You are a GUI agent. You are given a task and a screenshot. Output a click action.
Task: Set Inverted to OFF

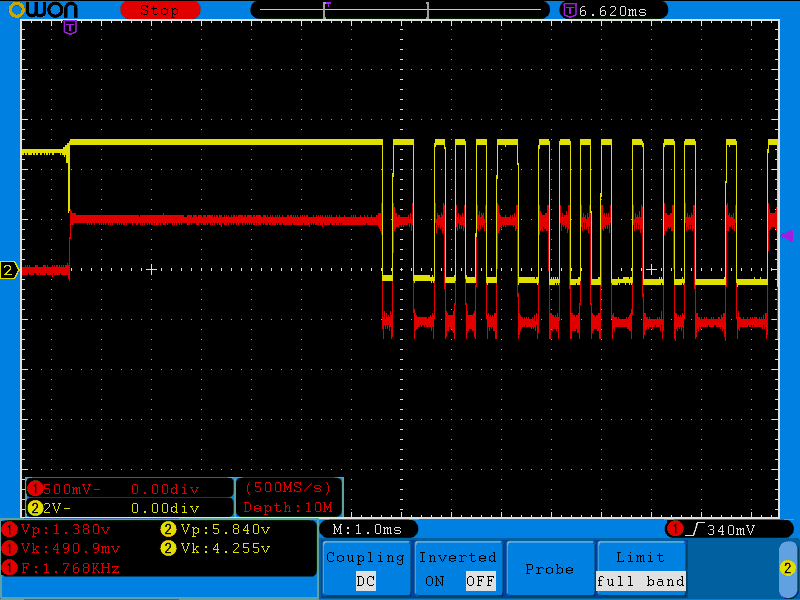click(480, 581)
